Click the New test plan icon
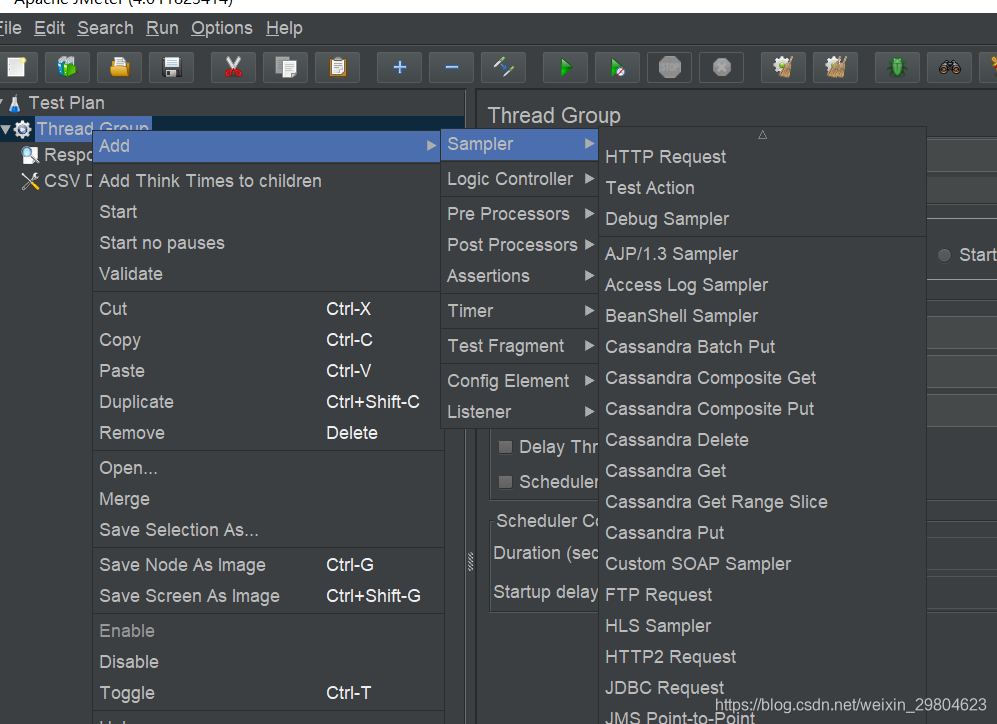Screen dimensions: 997x724 coord(16,67)
